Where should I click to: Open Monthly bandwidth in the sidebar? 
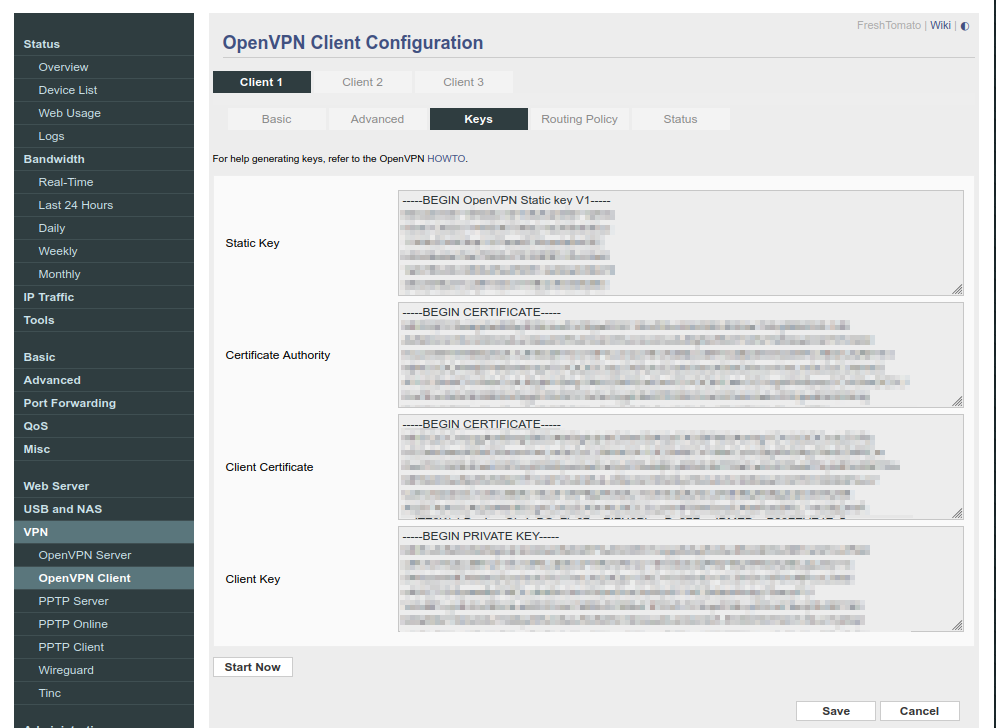104,274
